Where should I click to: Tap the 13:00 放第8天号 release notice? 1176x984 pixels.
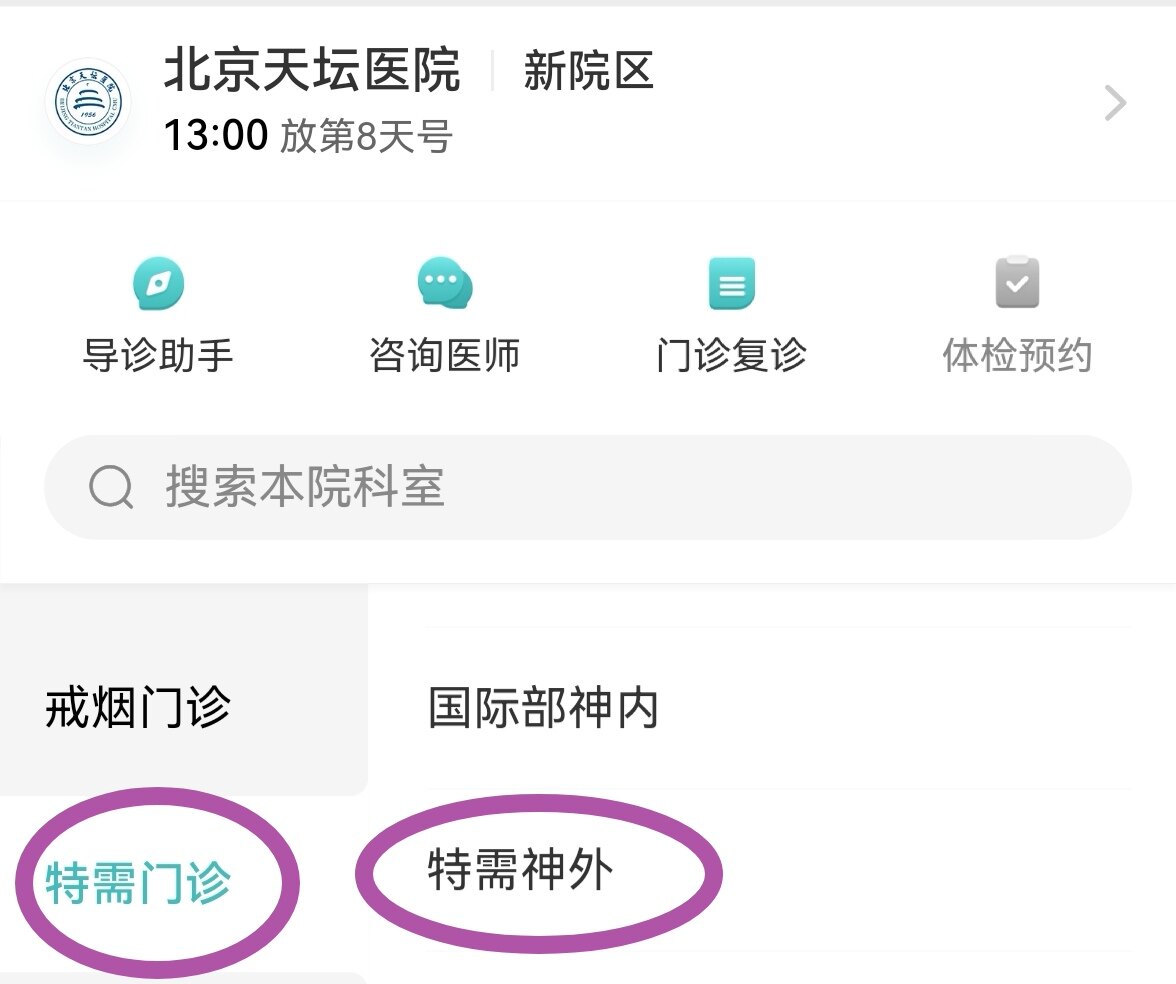pos(308,136)
